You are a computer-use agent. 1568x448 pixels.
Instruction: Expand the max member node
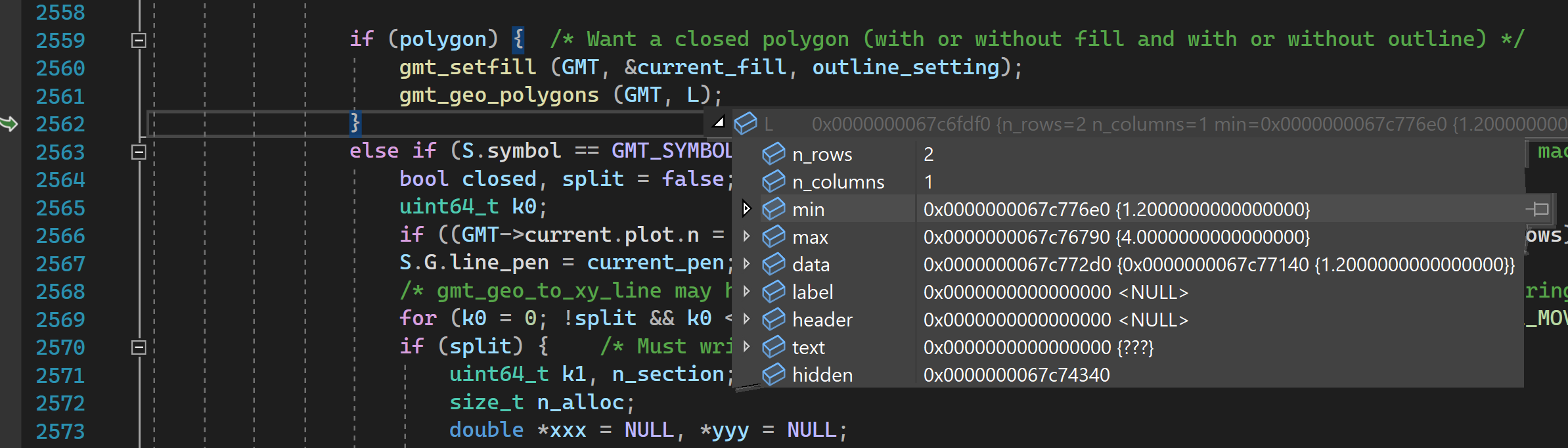point(747,236)
